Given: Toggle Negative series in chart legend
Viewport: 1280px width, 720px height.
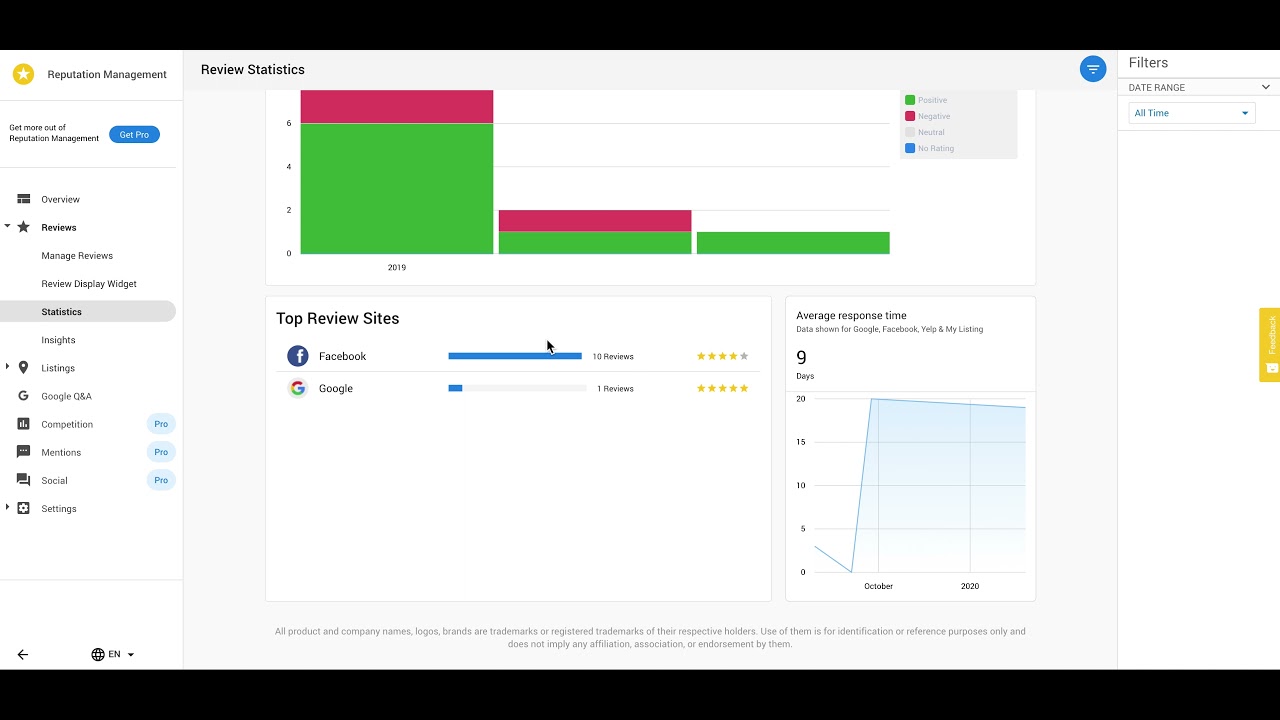Looking at the screenshot, I should pos(927,116).
